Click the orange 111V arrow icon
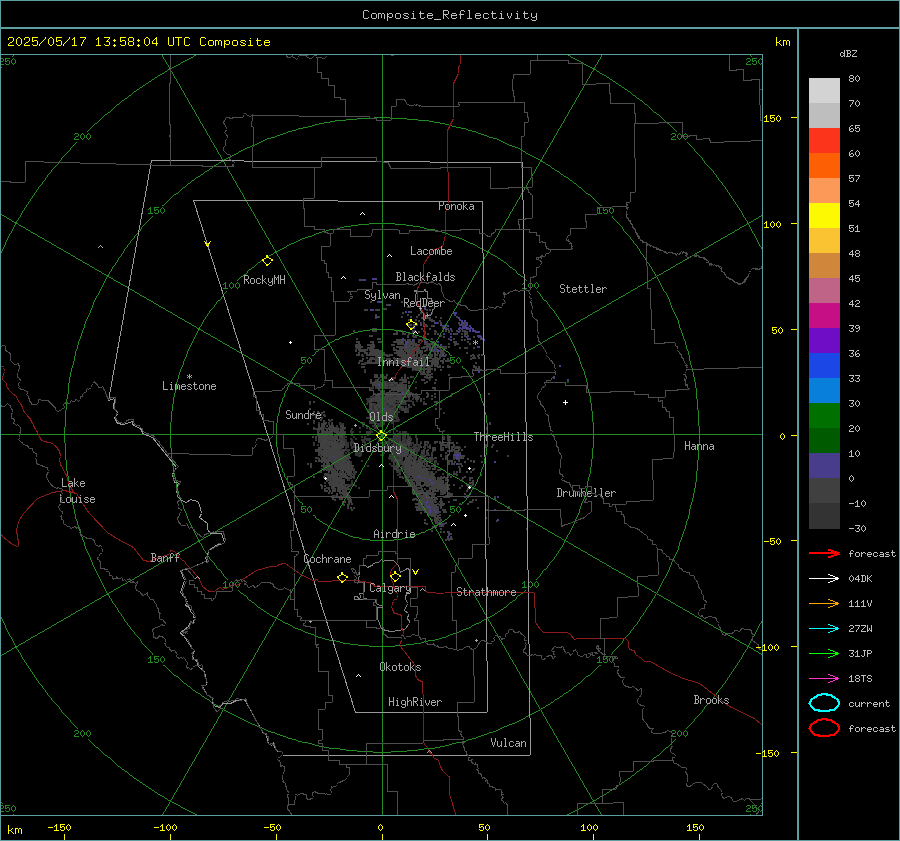Screen dimensions: 900x841 (x=824, y=603)
